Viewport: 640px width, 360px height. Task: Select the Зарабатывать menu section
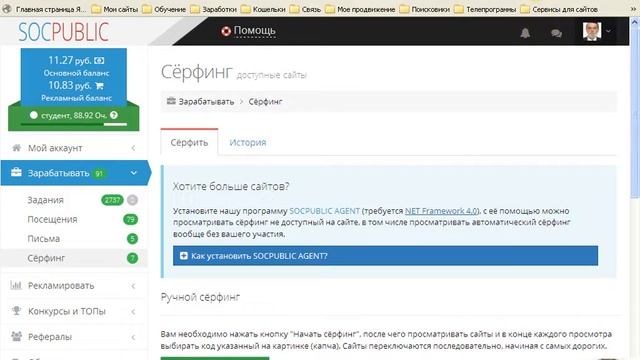tap(75, 173)
